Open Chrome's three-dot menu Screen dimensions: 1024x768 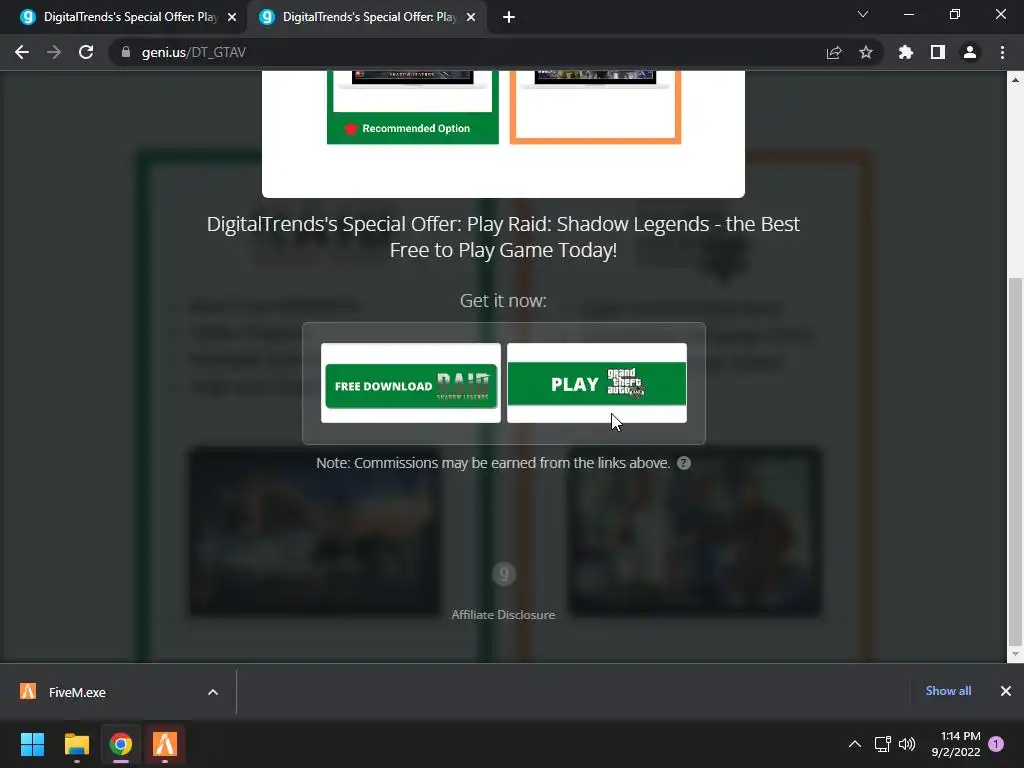[x=1002, y=52]
